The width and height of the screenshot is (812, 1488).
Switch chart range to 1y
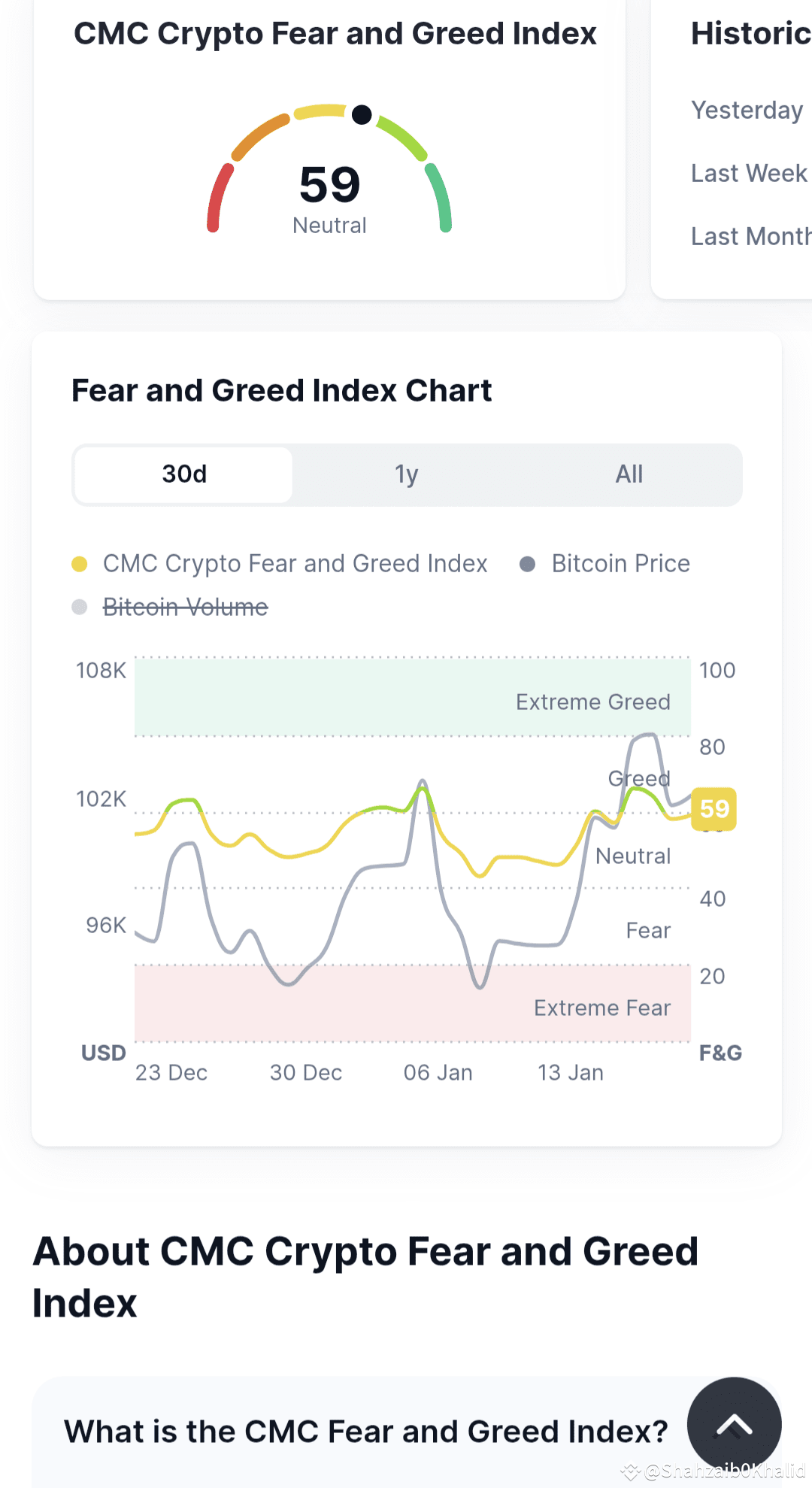[x=407, y=474]
